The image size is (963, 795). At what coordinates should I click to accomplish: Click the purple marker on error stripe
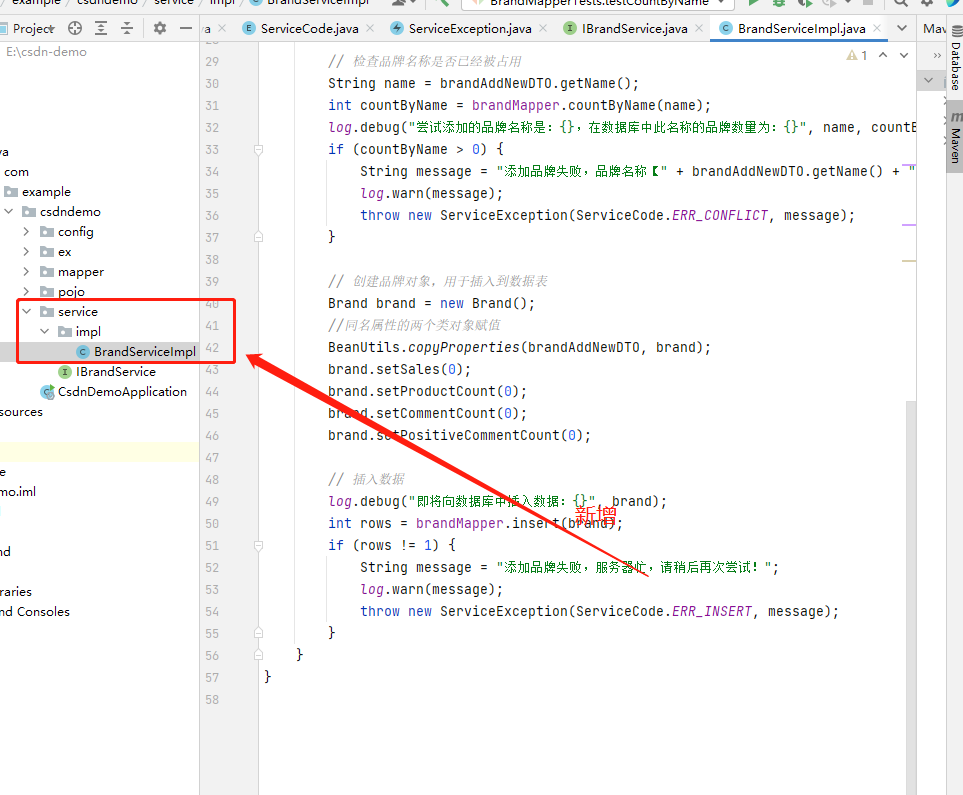pyautogui.click(x=909, y=225)
